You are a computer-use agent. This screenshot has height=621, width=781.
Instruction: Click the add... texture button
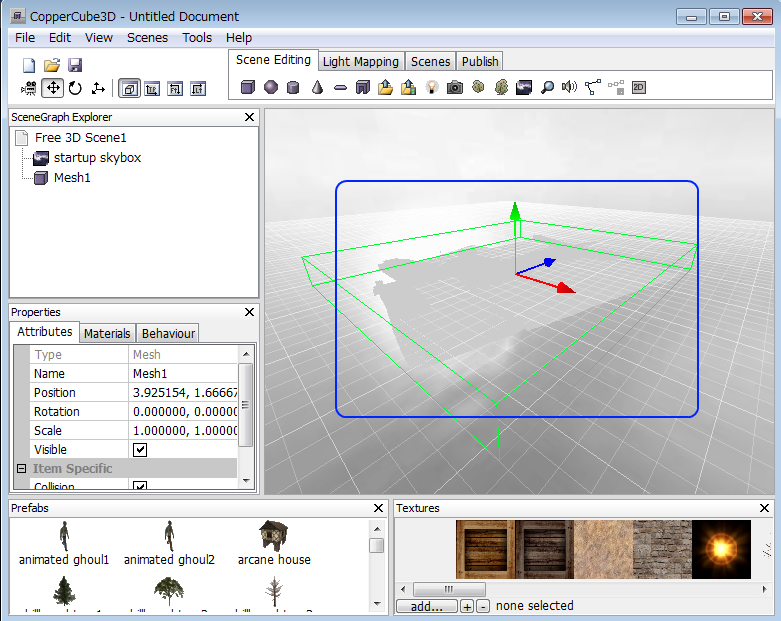point(427,606)
